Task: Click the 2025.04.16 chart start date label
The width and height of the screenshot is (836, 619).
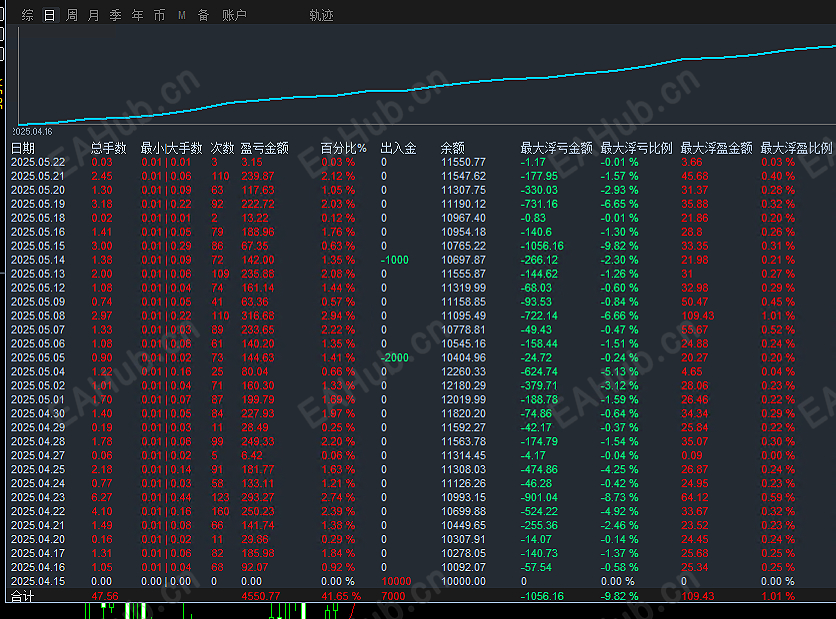Action: [33, 132]
